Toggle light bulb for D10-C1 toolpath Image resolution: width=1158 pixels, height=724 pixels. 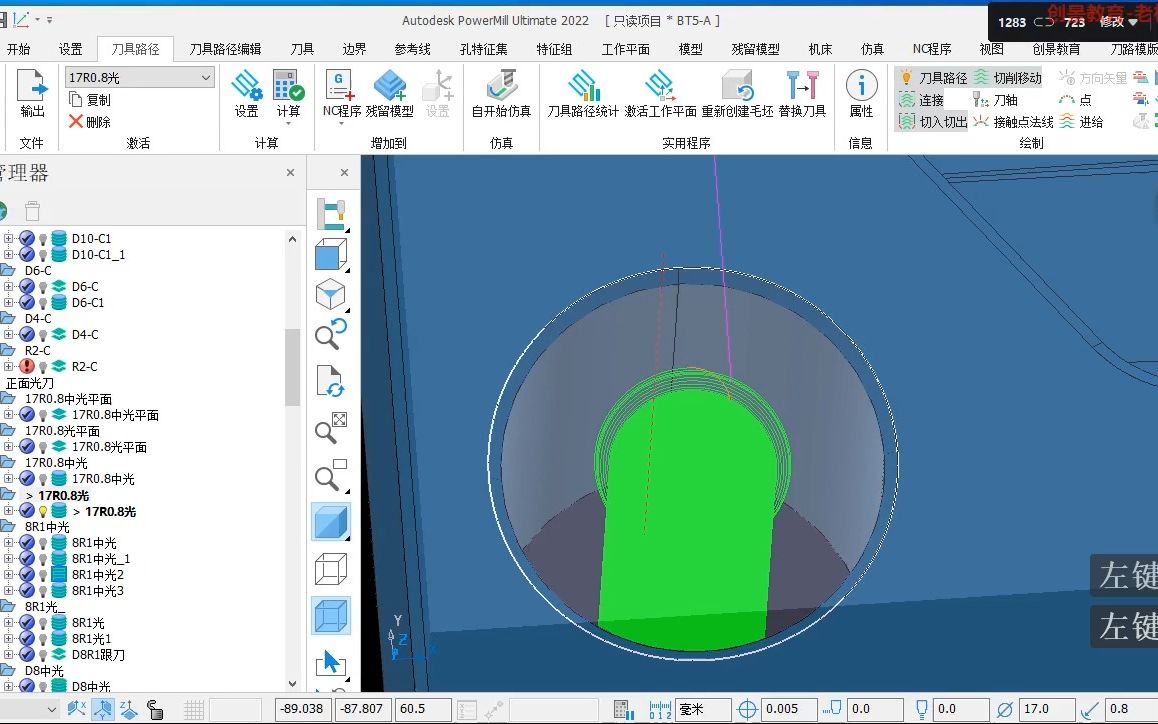click(43, 239)
